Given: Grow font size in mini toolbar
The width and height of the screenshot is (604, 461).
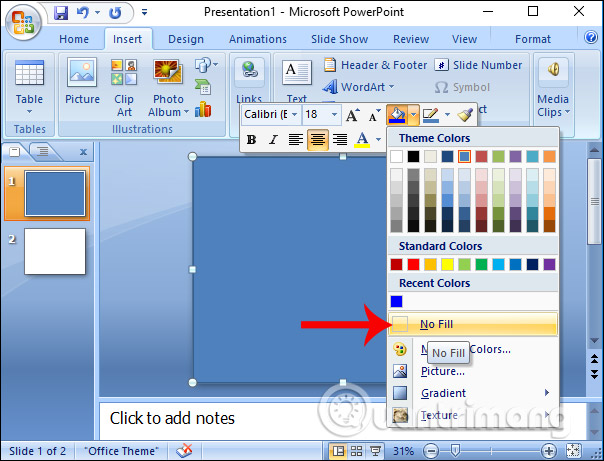Looking at the screenshot, I should coord(352,115).
